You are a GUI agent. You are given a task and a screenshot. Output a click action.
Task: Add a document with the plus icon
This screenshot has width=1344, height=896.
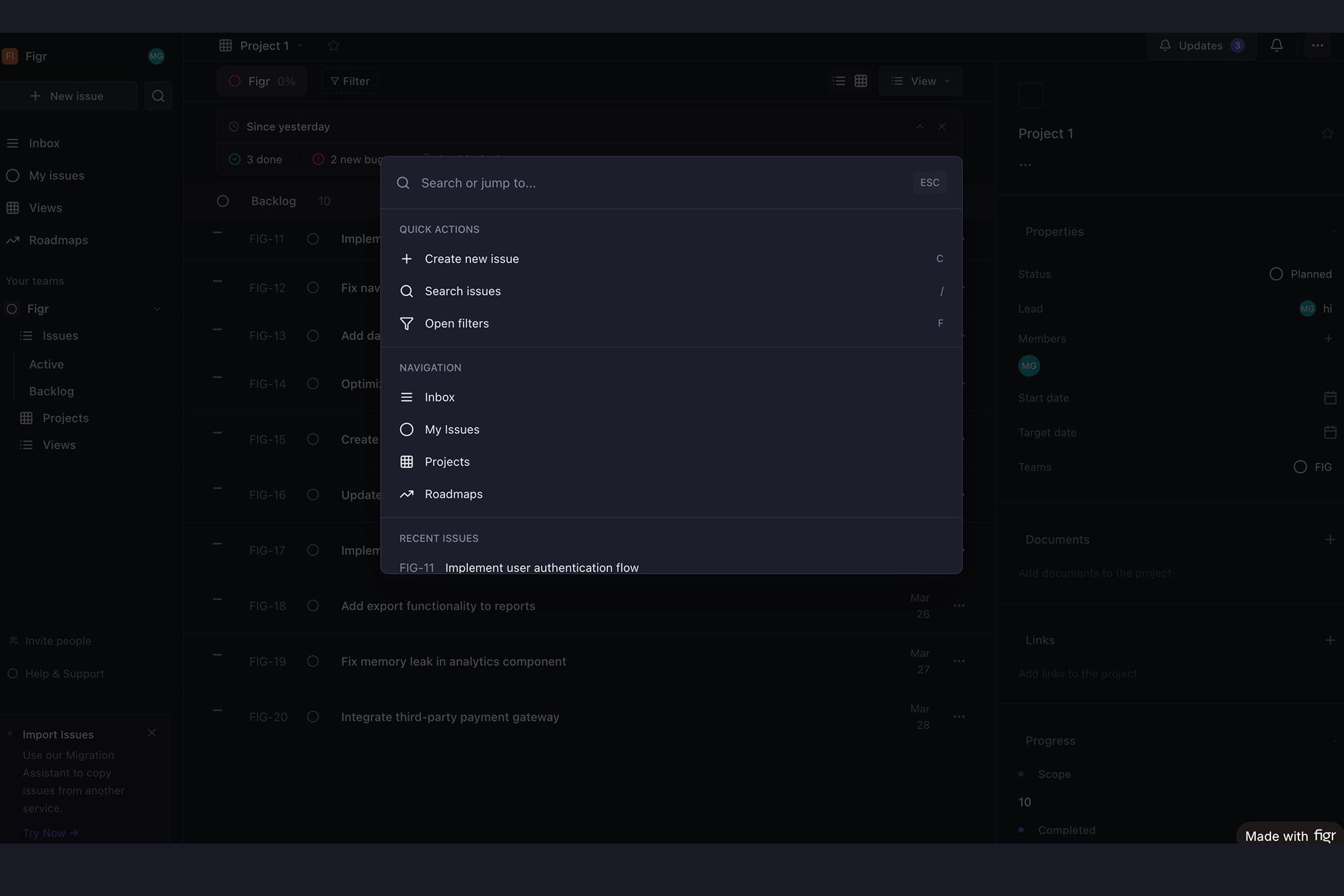1330,540
